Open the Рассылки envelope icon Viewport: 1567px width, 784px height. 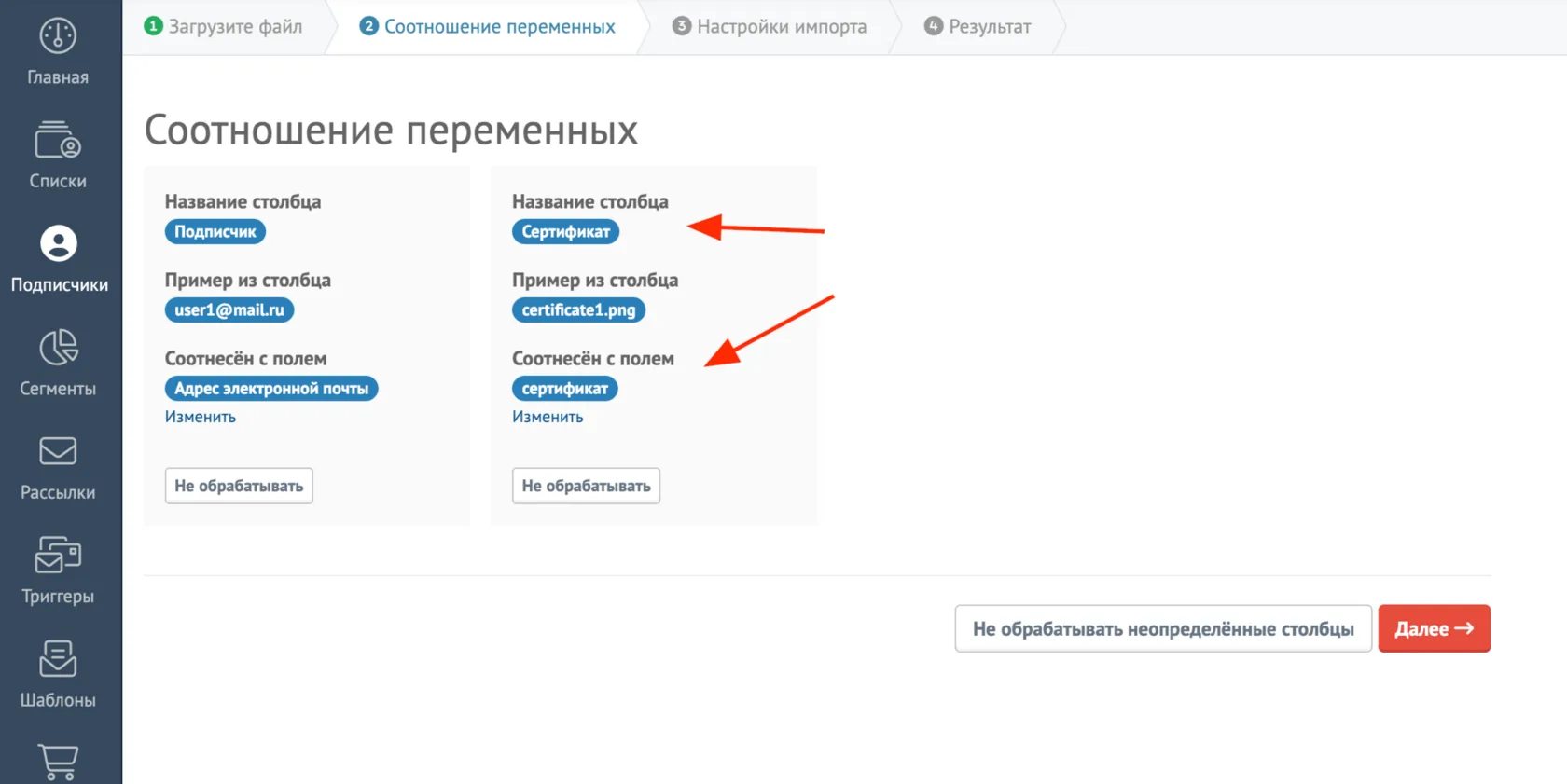pyautogui.click(x=58, y=451)
